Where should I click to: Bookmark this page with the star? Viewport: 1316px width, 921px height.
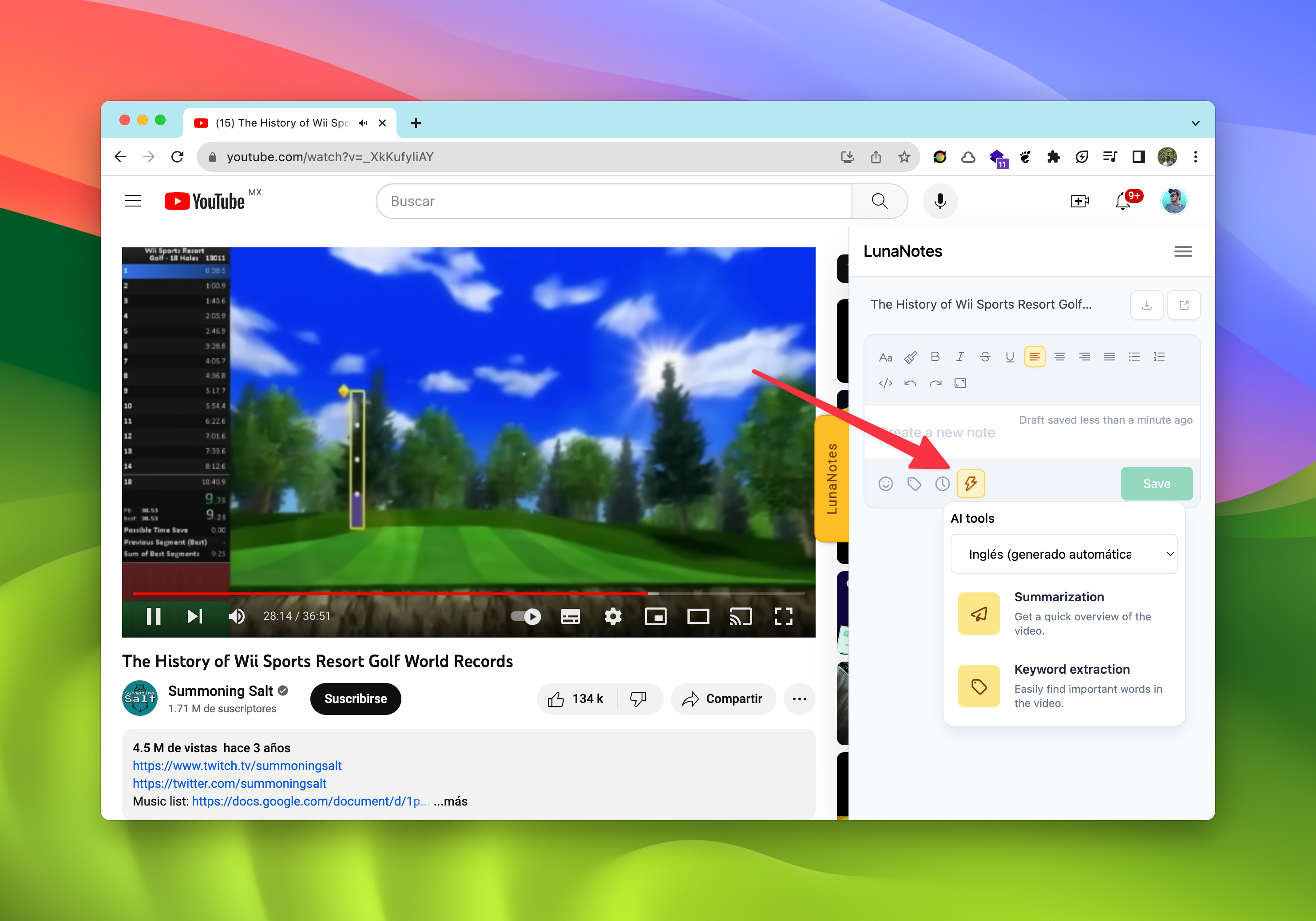point(904,157)
